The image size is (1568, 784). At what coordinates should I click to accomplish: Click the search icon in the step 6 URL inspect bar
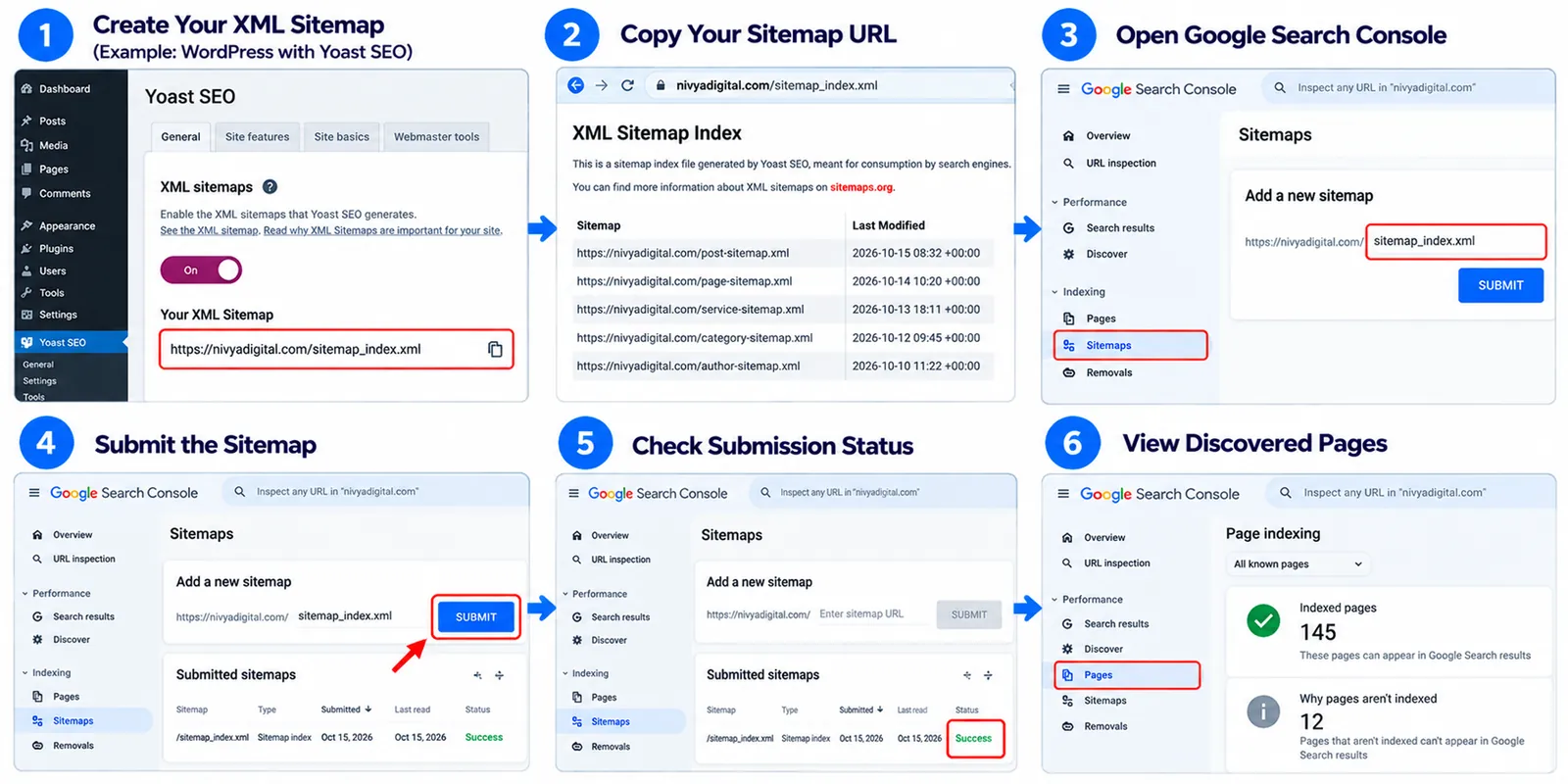click(1285, 493)
